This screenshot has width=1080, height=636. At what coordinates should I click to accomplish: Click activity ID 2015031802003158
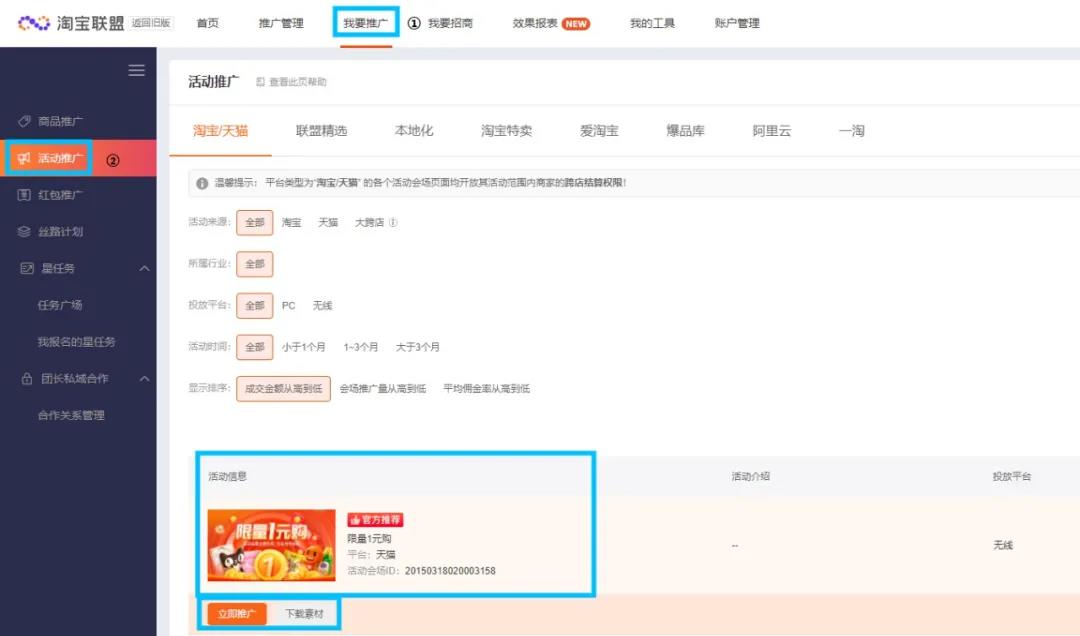[x=450, y=571]
